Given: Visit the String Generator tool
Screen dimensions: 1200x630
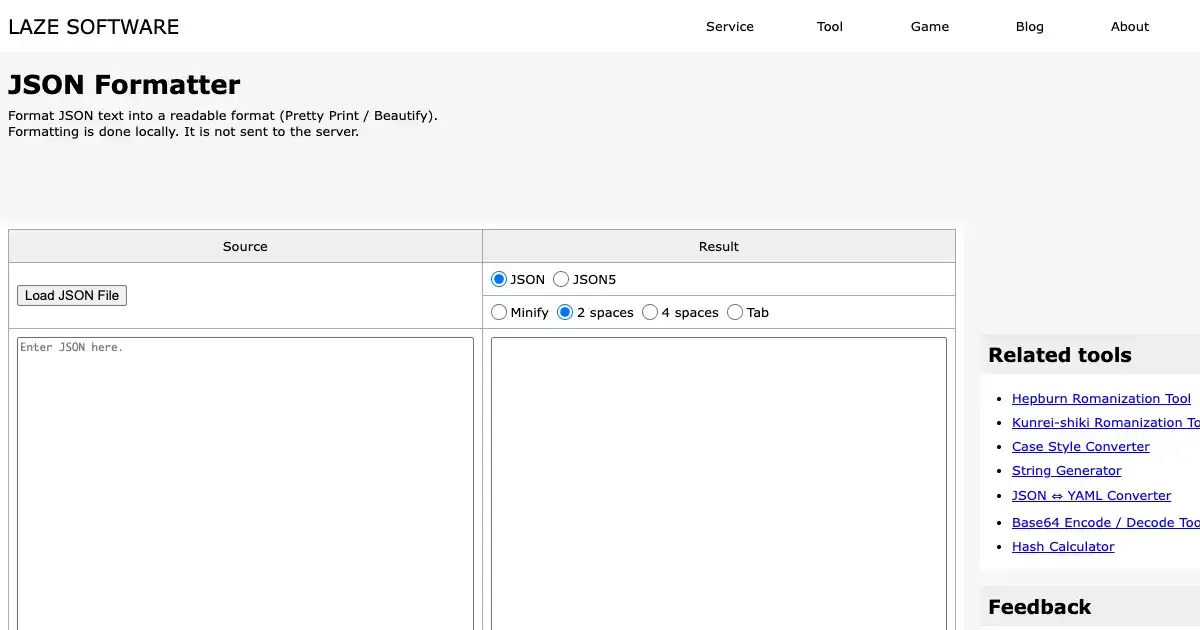Looking at the screenshot, I should (1066, 471).
